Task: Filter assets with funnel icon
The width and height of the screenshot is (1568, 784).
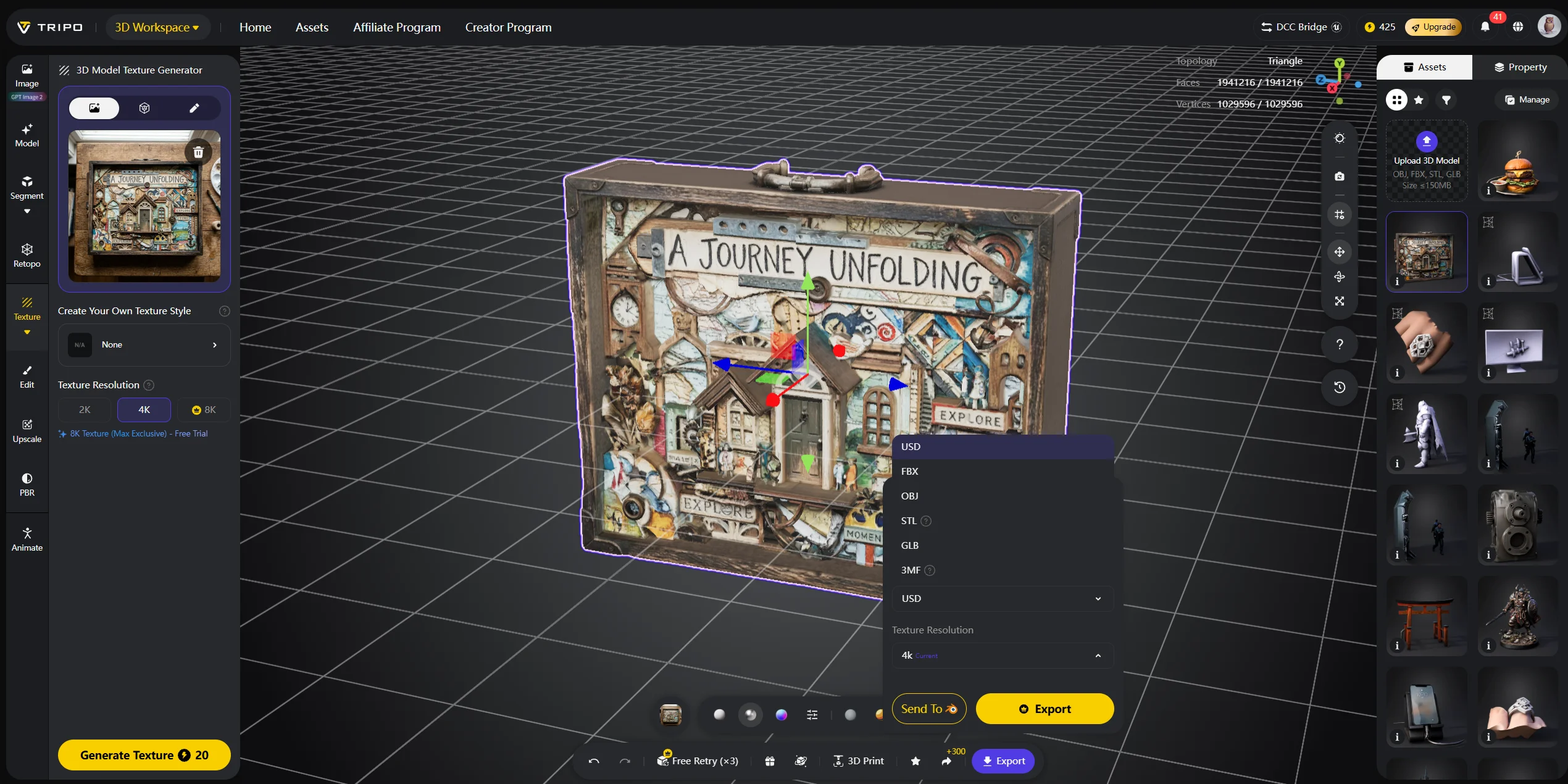Action: coord(1446,100)
